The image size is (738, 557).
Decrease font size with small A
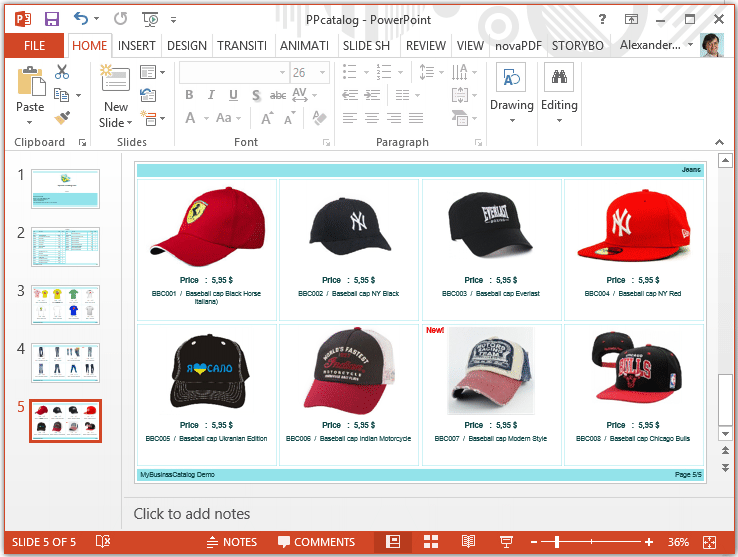click(x=289, y=118)
